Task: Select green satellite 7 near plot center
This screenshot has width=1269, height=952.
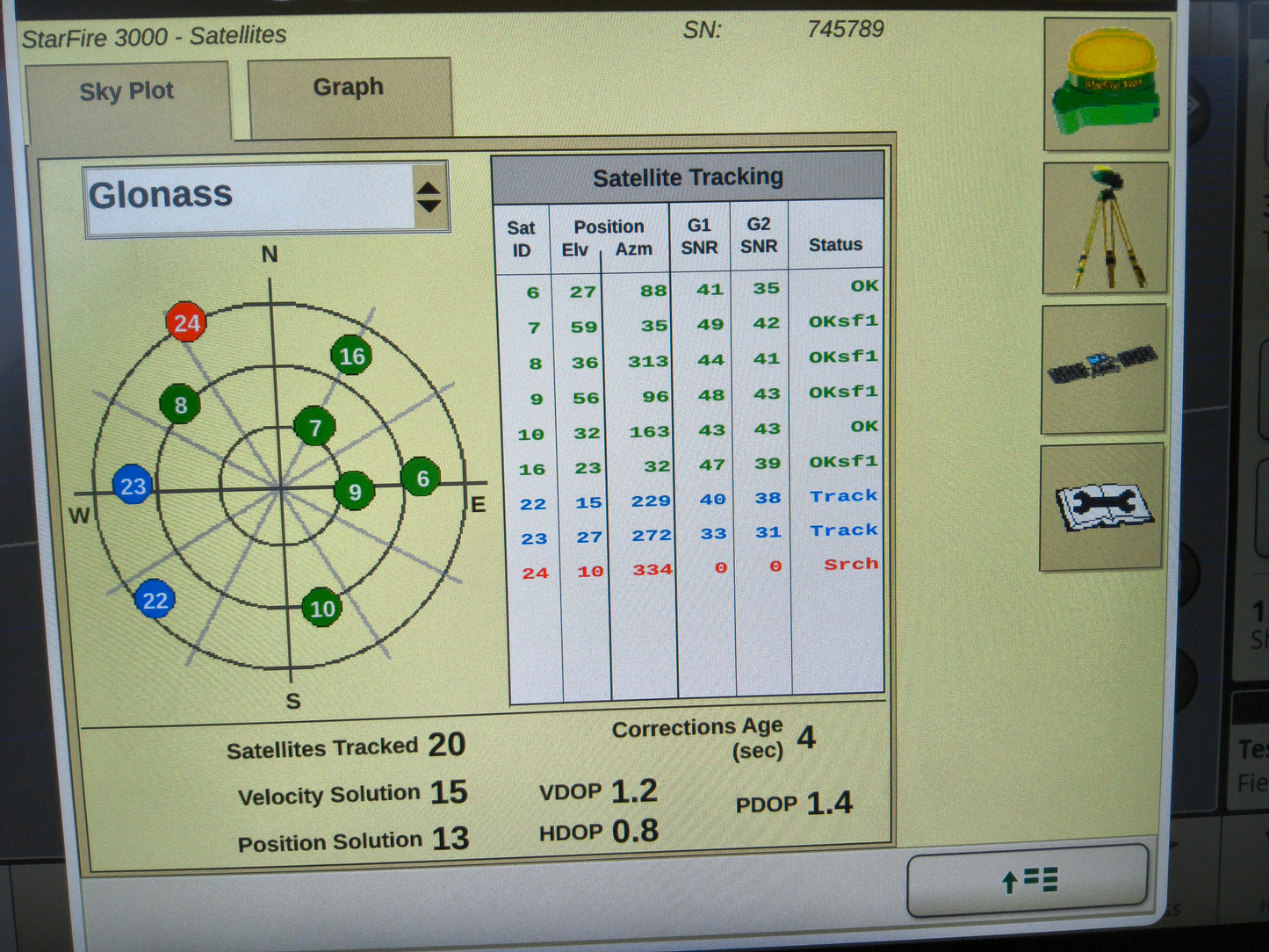Action: click(x=316, y=429)
